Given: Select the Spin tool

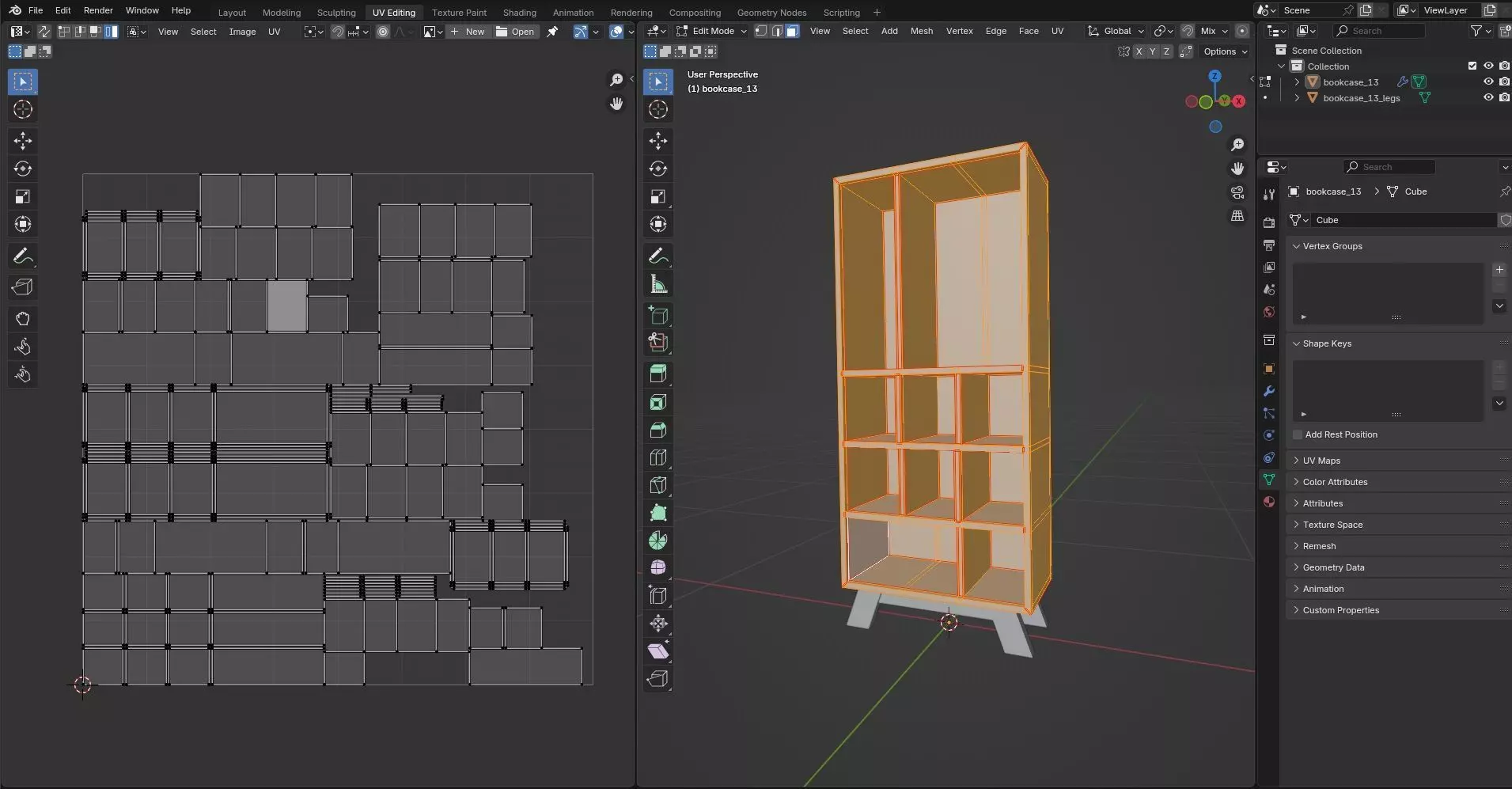Looking at the screenshot, I should tap(658, 541).
